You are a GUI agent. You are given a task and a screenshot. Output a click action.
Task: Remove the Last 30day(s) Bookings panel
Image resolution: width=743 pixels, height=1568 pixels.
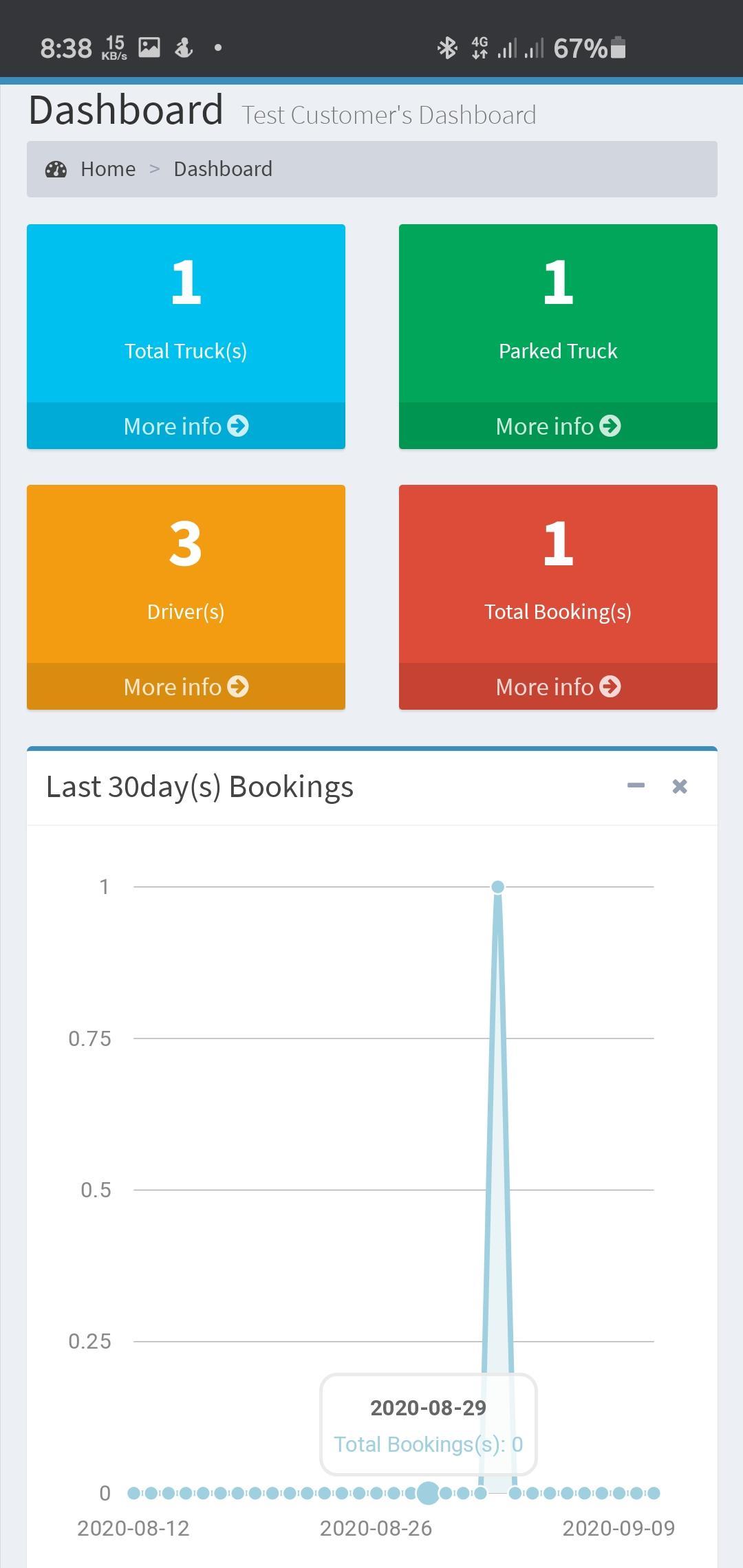[x=680, y=786]
